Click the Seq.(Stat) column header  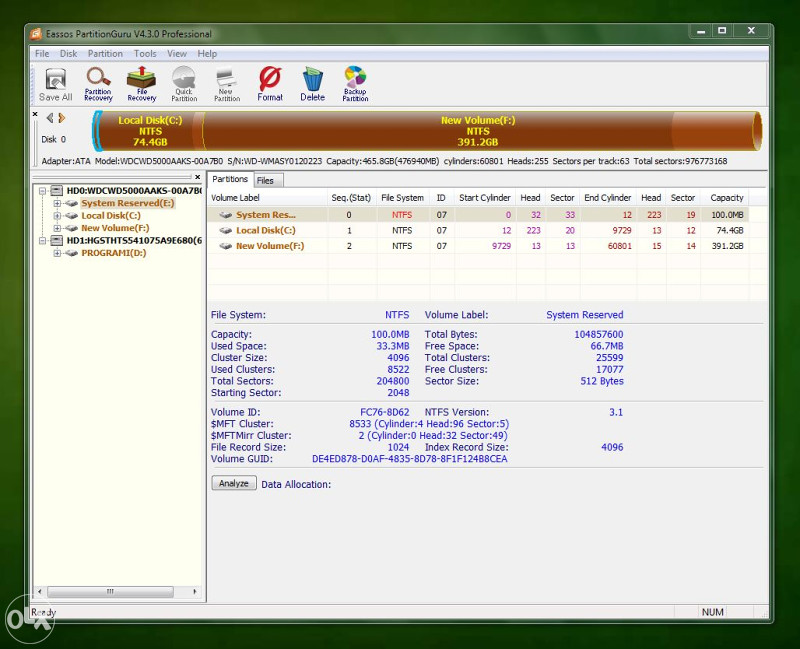pyautogui.click(x=351, y=197)
